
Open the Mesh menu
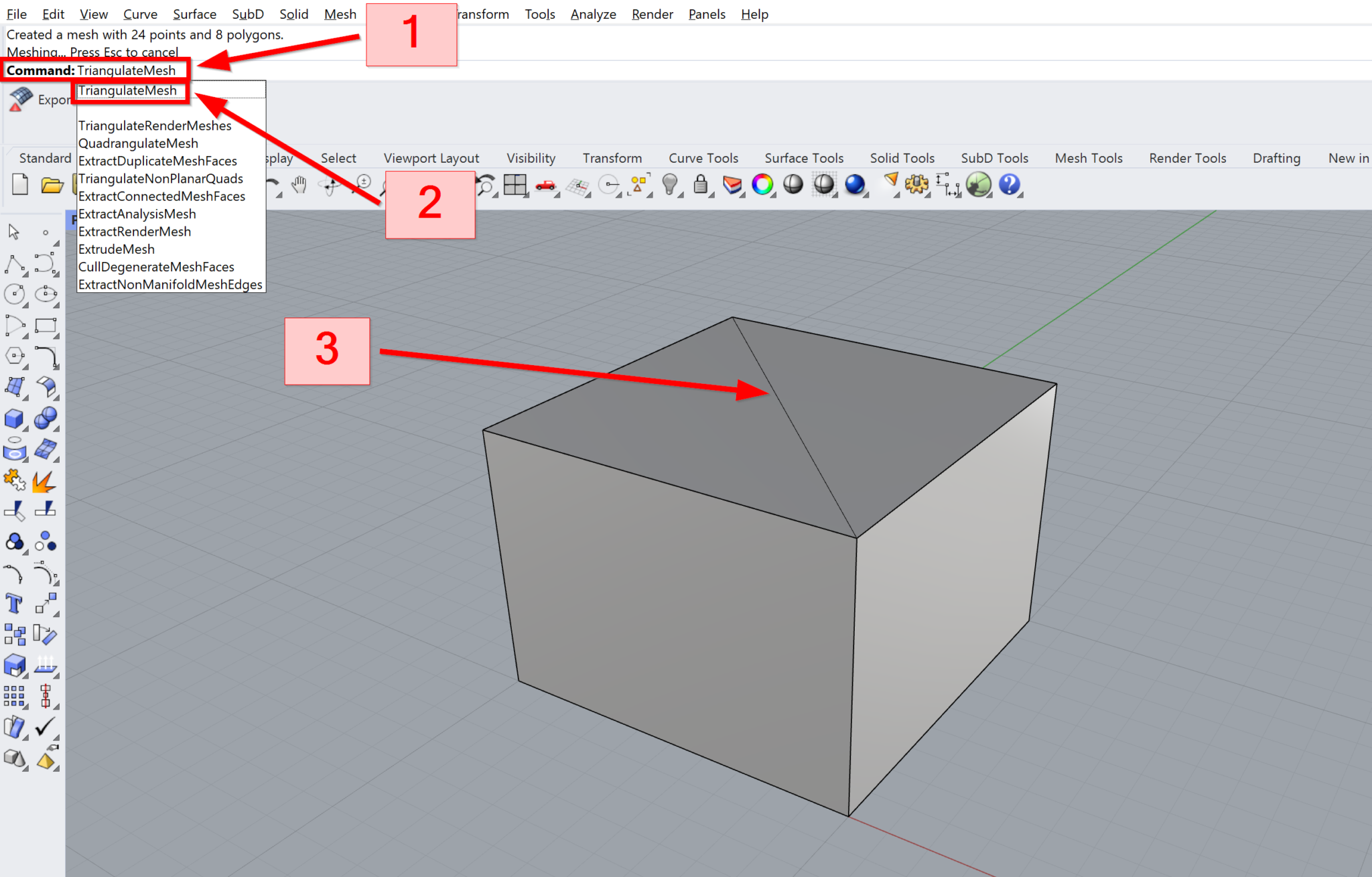tap(340, 13)
